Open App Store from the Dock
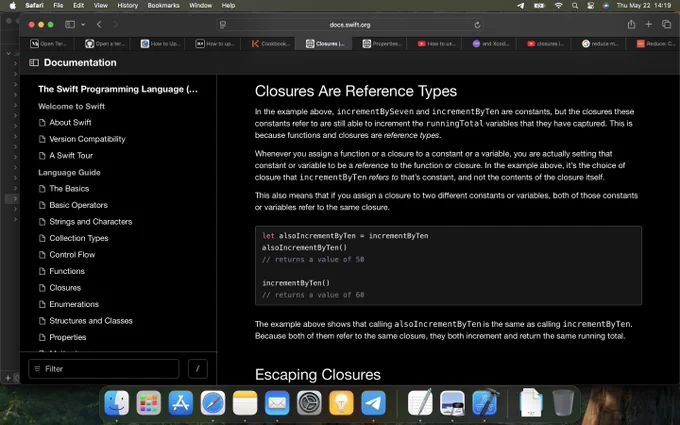Screen dimensions: 680x425 coord(181,403)
